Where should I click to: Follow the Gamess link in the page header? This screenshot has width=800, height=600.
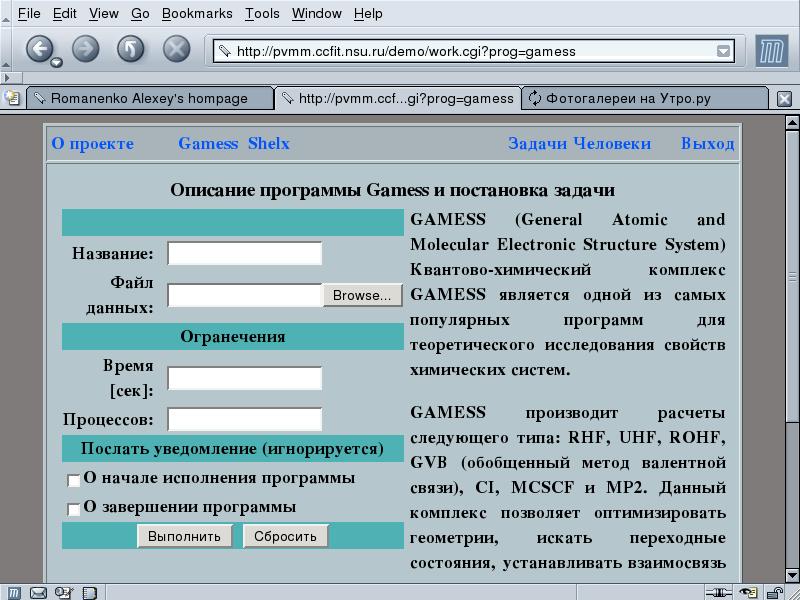click(x=208, y=143)
